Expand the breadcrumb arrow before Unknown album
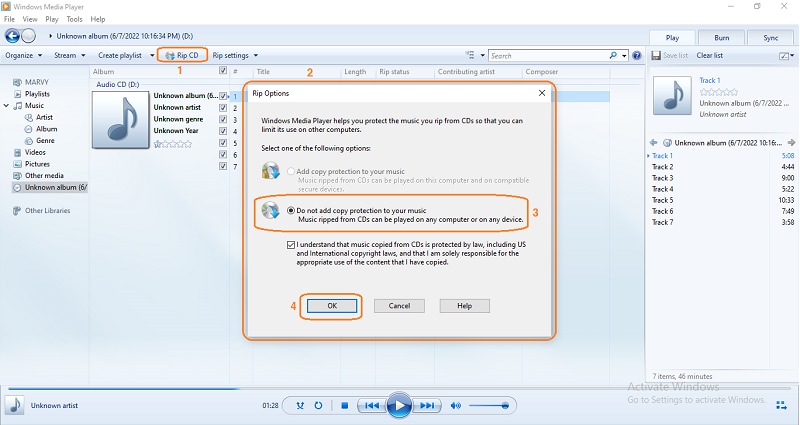 pos(51,36)
